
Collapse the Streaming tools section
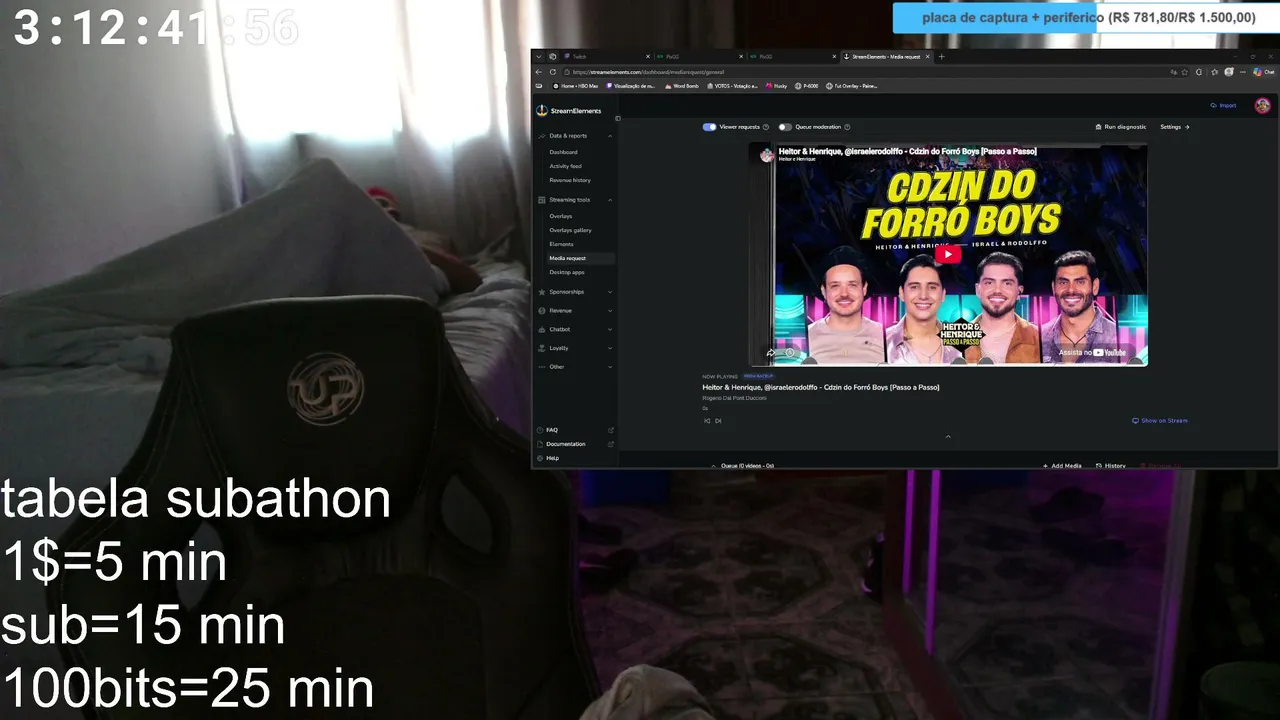point(610,200)
